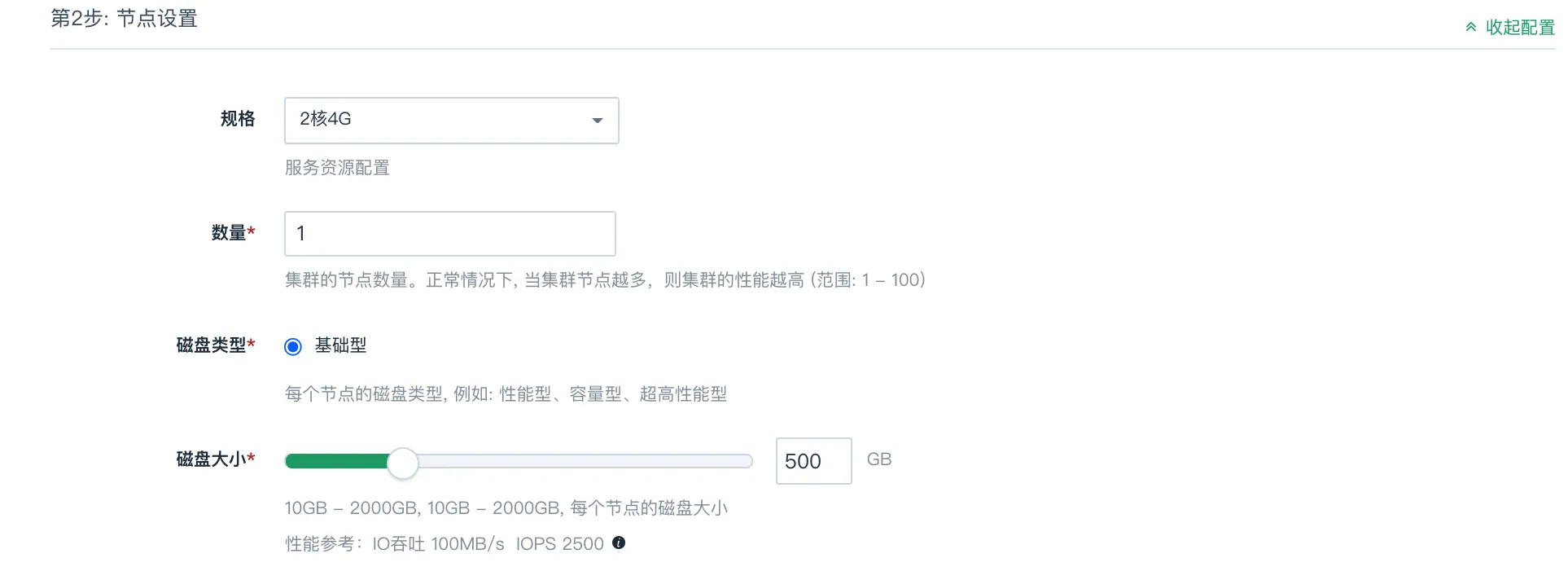Open the 规格 dropdown showing 2核4G
The width and height of the screenshot is (1568, 580).
(x=452, y=121)
